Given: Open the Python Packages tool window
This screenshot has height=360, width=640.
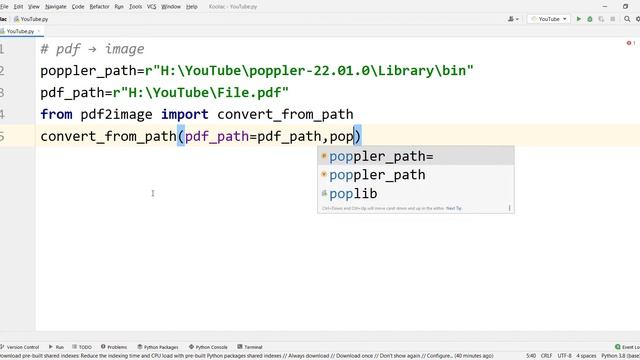Looking at the screenshot, I should coord(158,347).
